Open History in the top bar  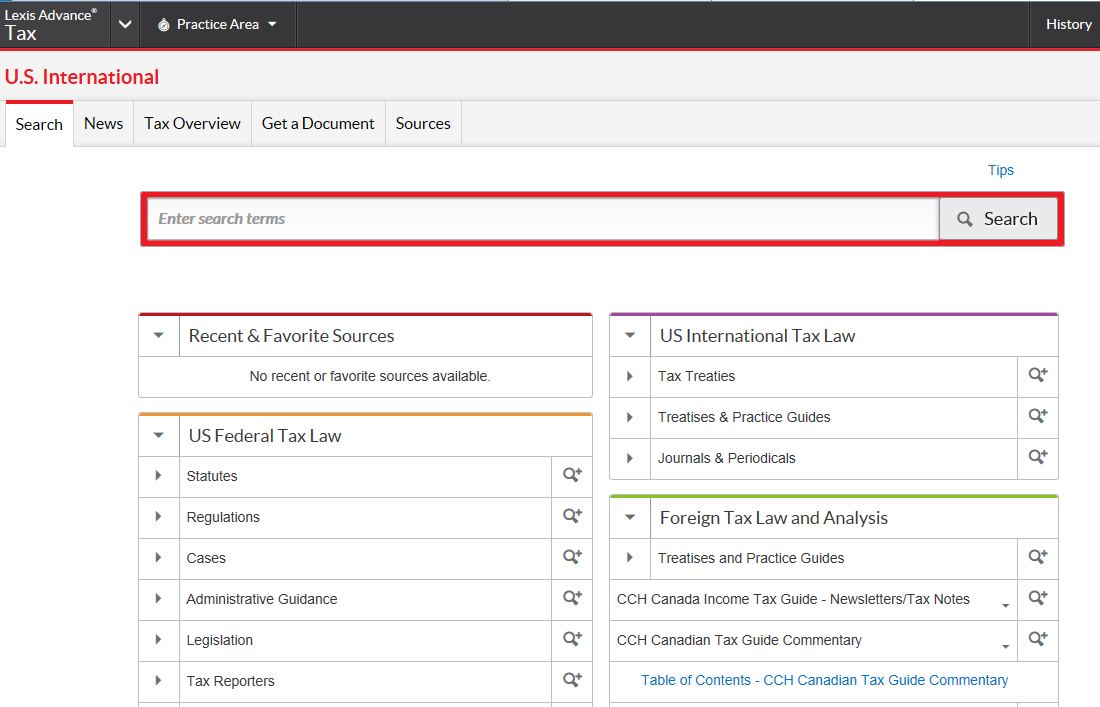tap(1068, 25)
